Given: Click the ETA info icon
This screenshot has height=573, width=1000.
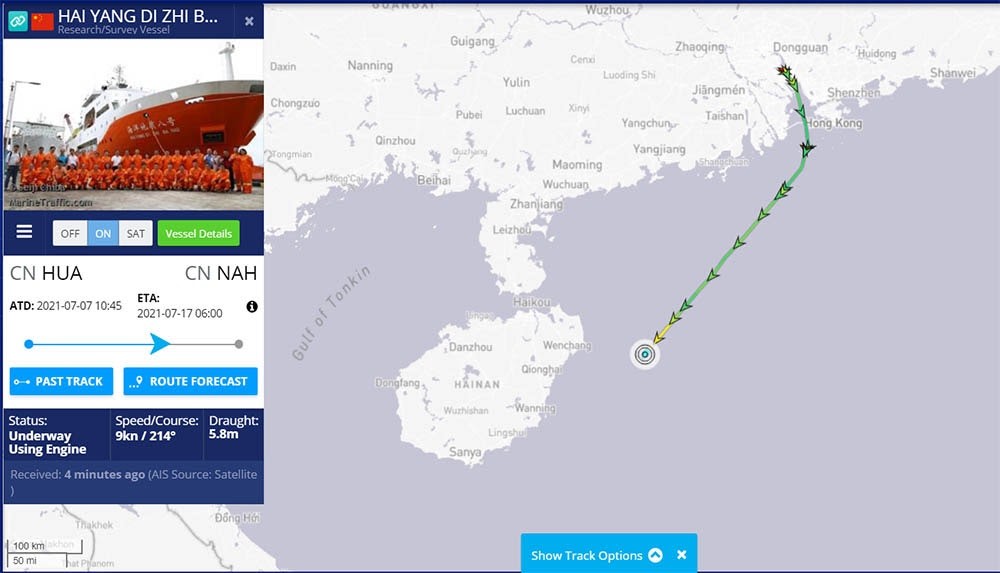Looking at the screenshot, I should (x=252, y=307).
